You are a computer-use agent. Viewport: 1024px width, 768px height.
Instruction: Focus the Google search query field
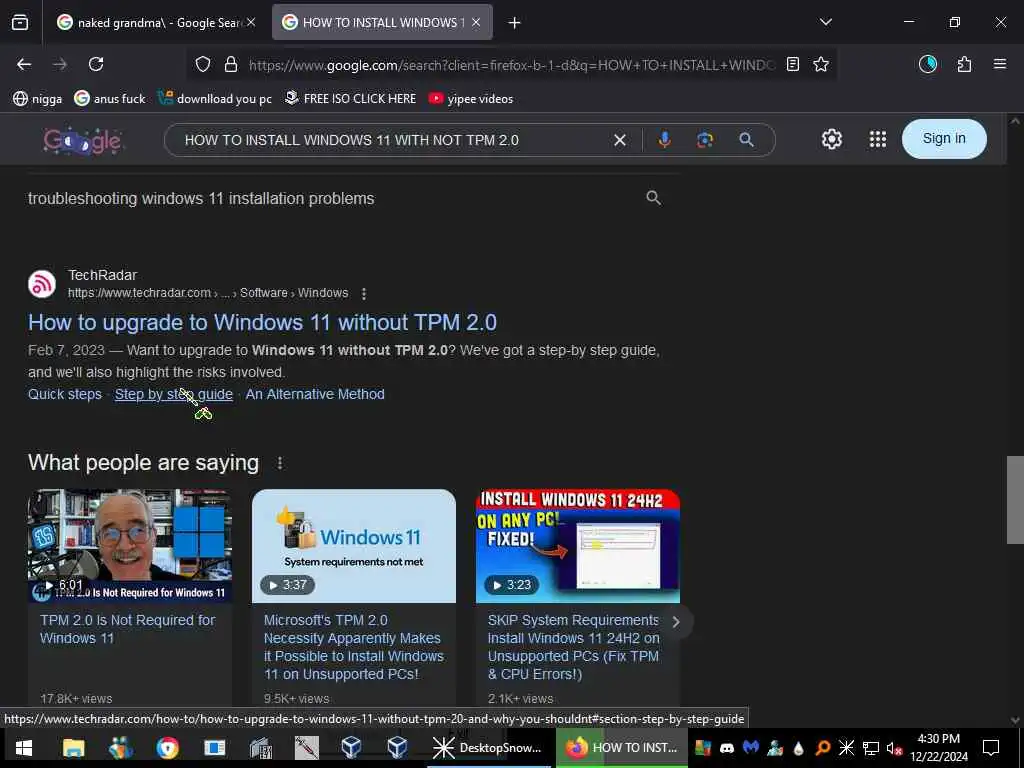click(x=392, y=140)
